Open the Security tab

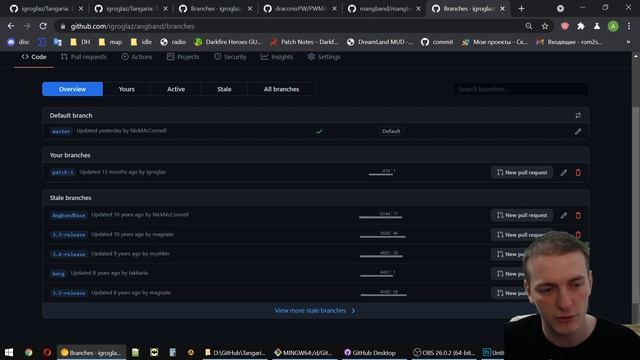[230, 57]
